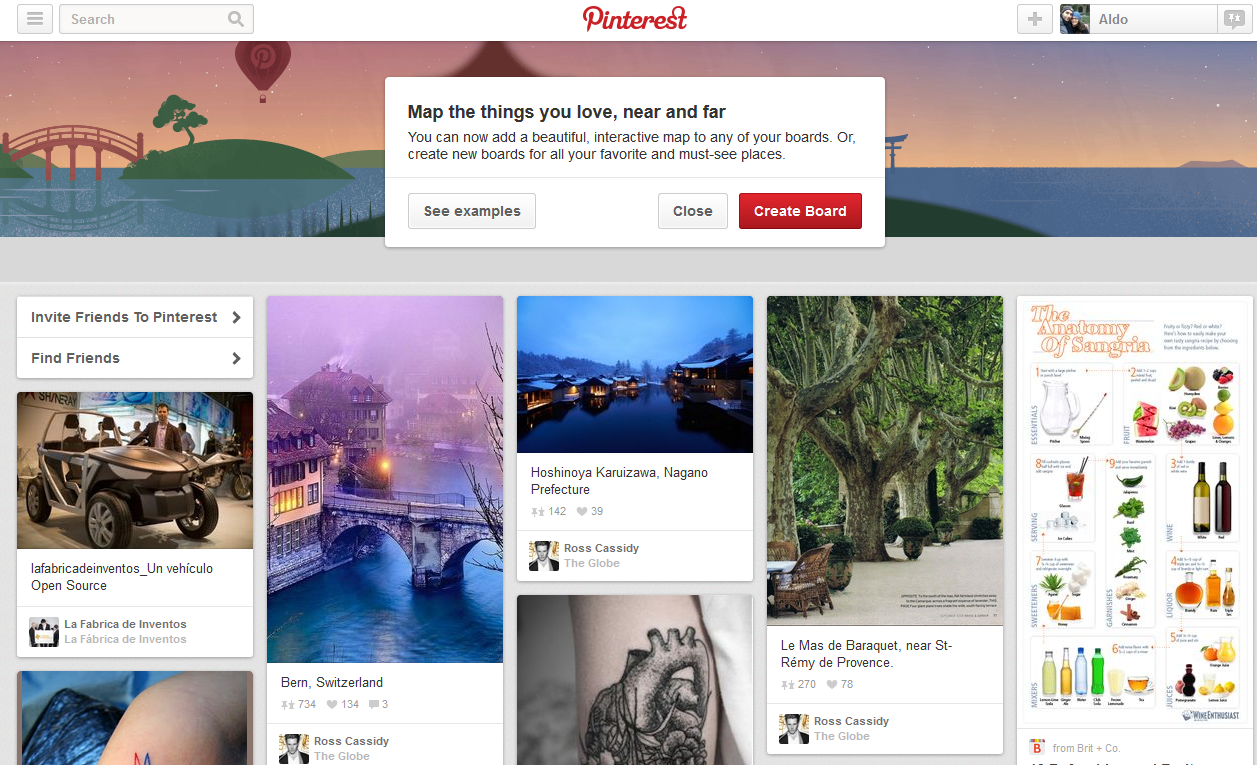Click the plus add pin button
The height and width of the screenshot is (765, 1257).
pyautogui.click(x=1035, y=19)
